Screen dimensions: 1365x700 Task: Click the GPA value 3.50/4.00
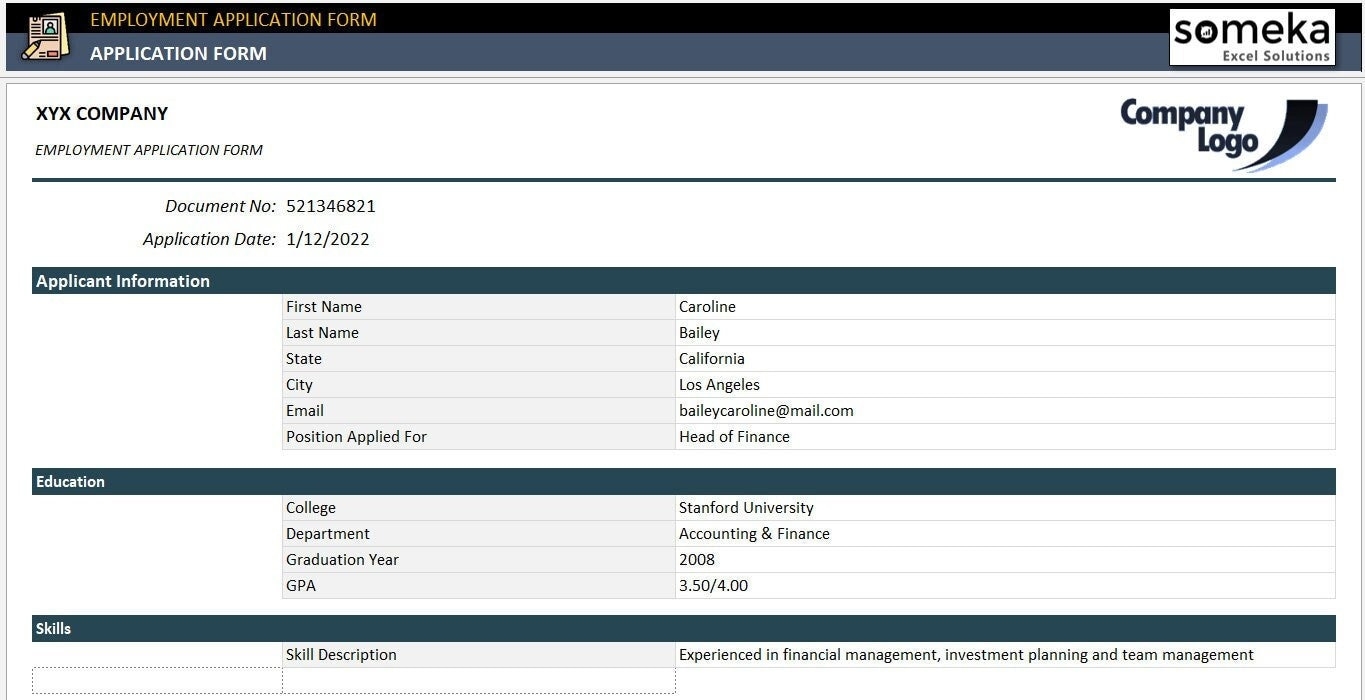(x=713, y=585)
